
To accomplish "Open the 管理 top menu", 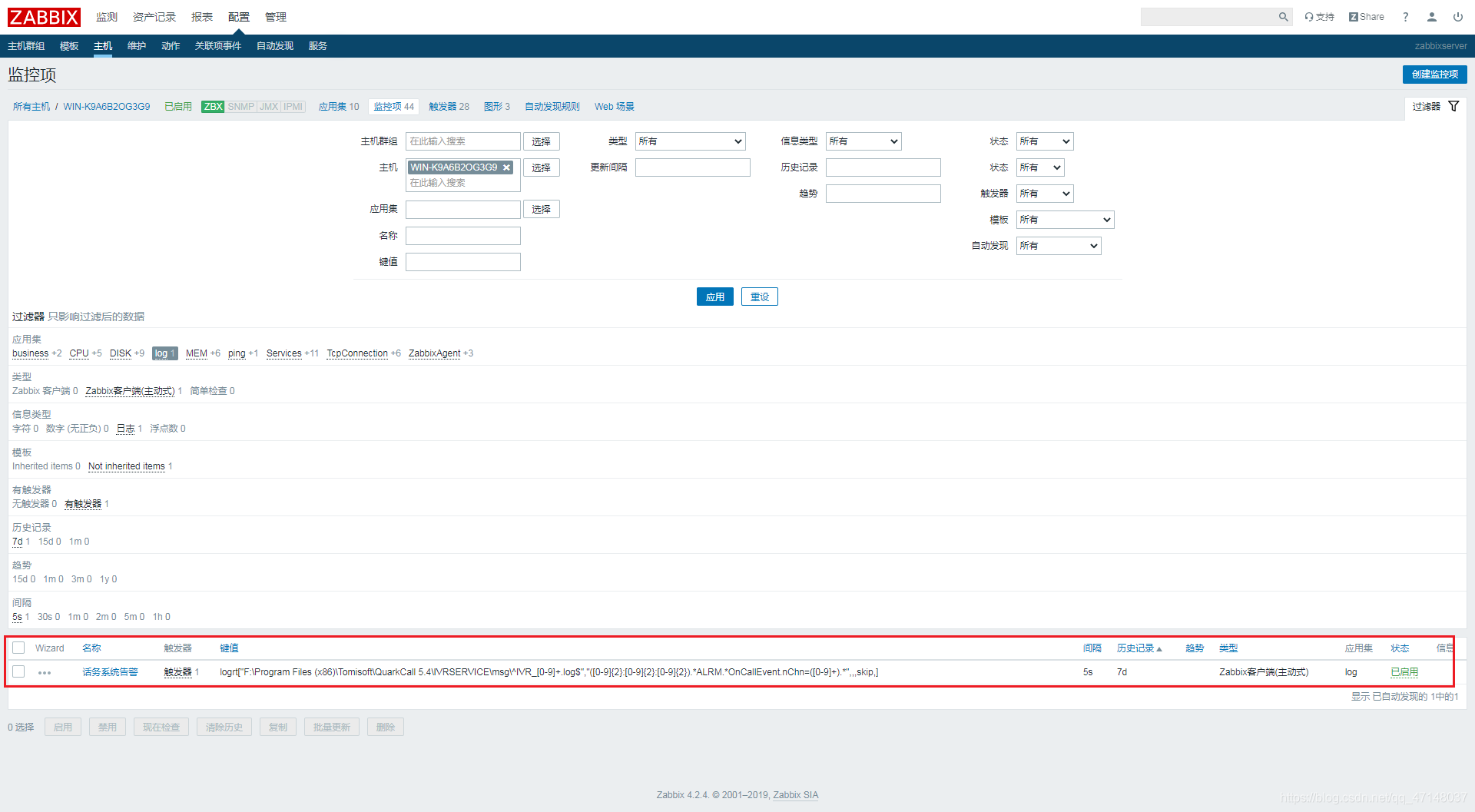I will pos(276,17).
